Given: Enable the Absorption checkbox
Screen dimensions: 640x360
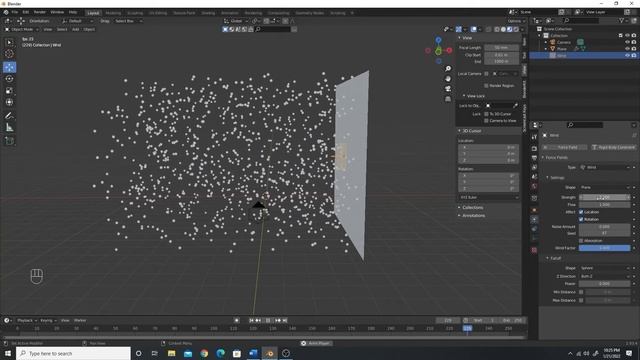Looking at the screenshot, I should coord(581,240).
